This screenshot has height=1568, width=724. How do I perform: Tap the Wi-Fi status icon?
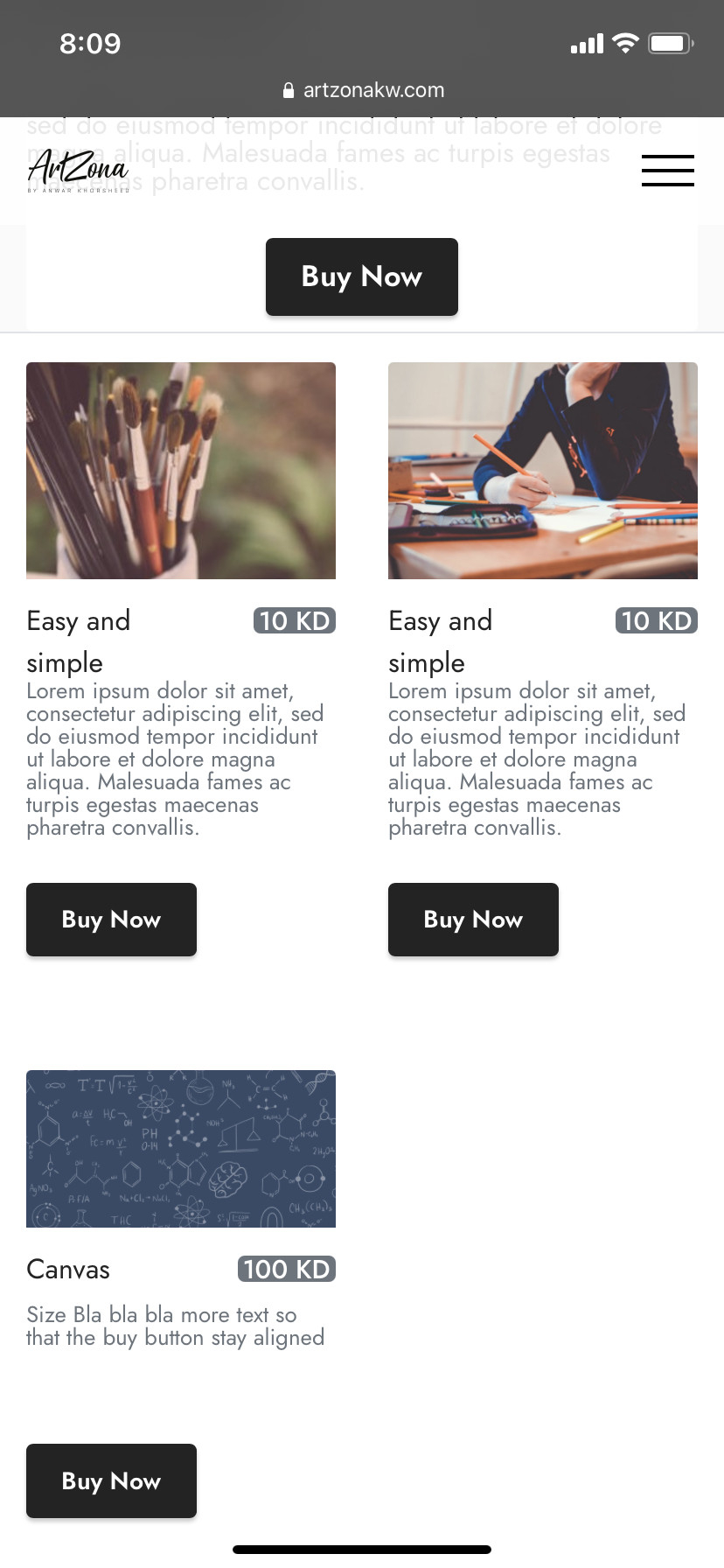click(625, 43)
